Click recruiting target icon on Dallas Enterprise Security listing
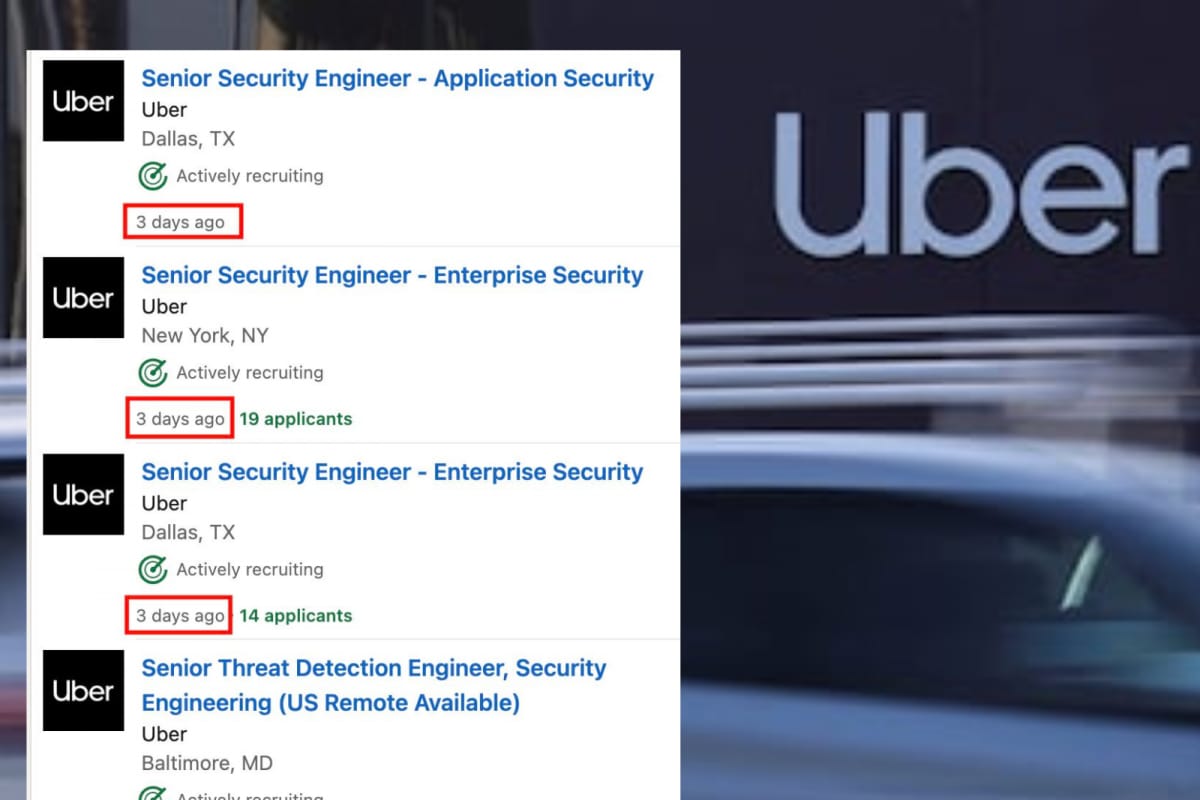1200x800 pixels. click(152, 570)
